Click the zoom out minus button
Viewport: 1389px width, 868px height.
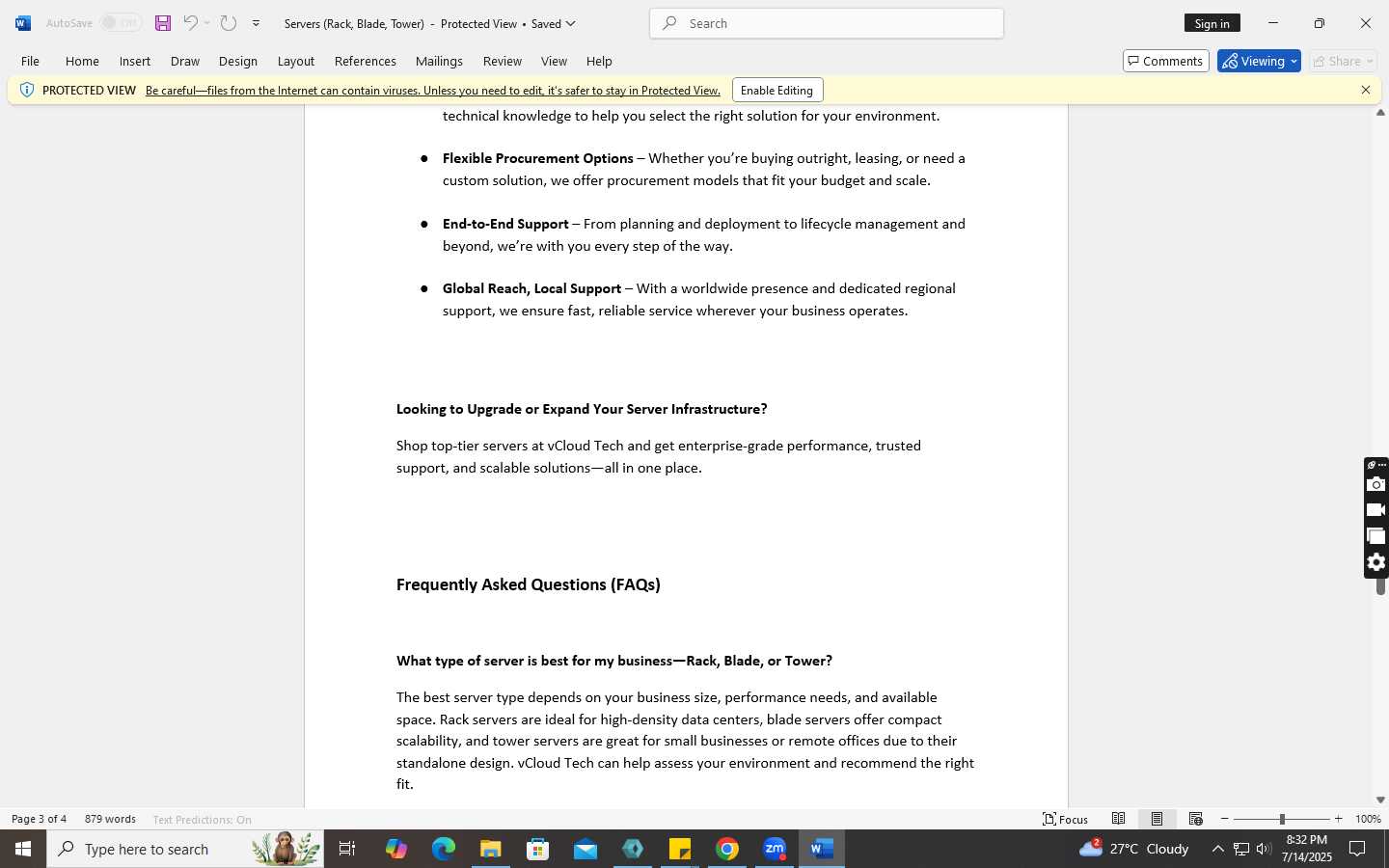[1225, 819]
